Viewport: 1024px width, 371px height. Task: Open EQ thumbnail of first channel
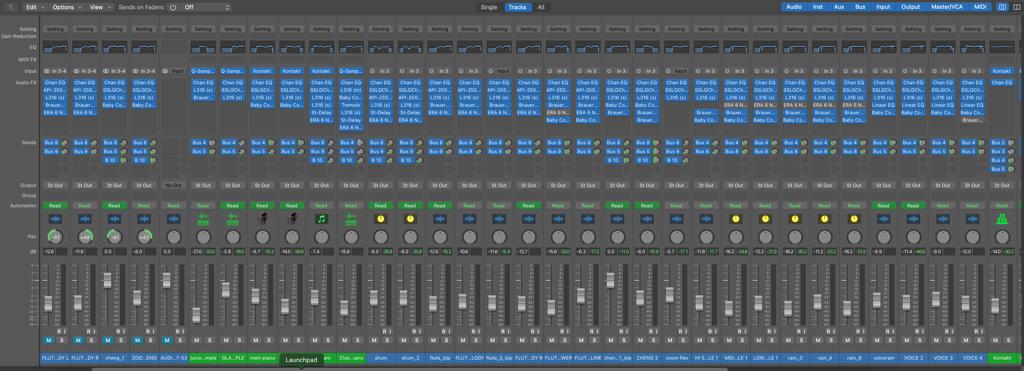click(55, 48)
